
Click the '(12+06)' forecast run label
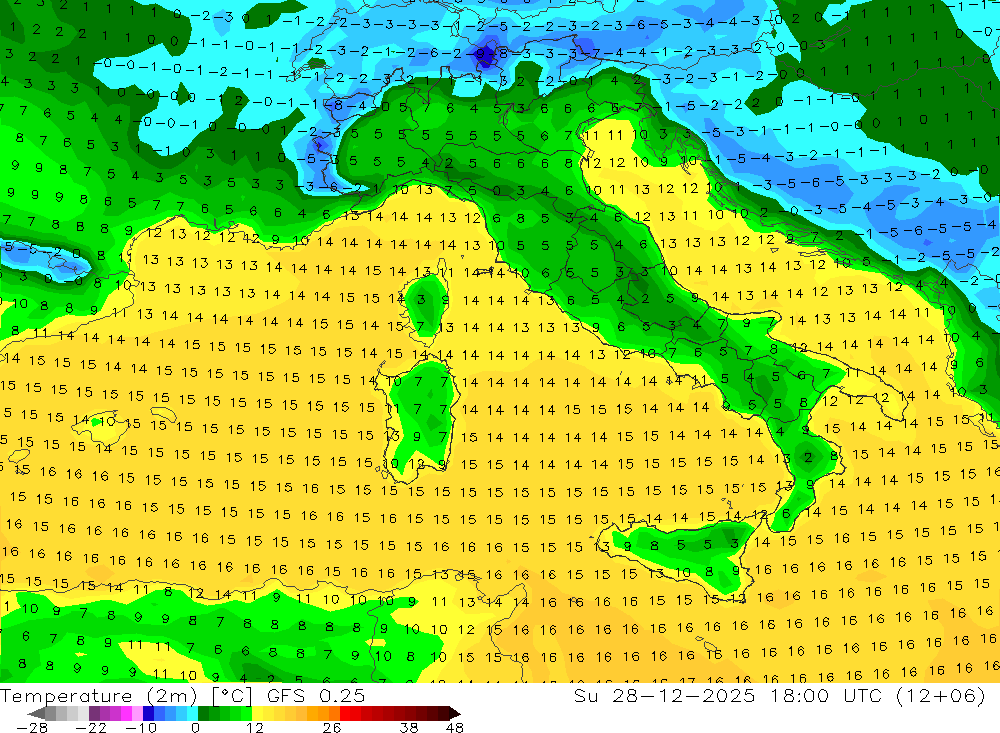[x=940, y=696]
